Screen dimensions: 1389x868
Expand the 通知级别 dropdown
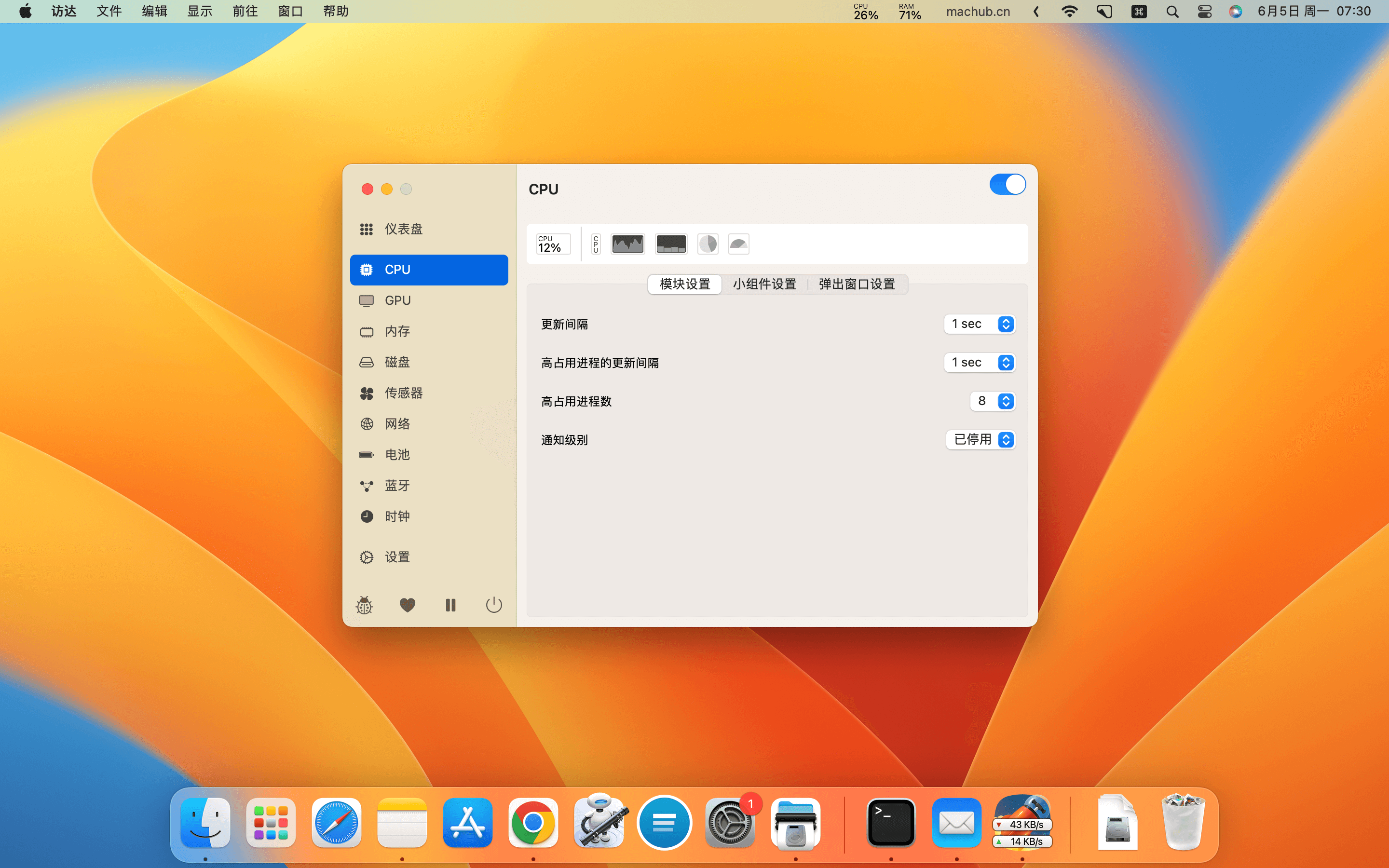pyautogui.click(x=981, y=440)
